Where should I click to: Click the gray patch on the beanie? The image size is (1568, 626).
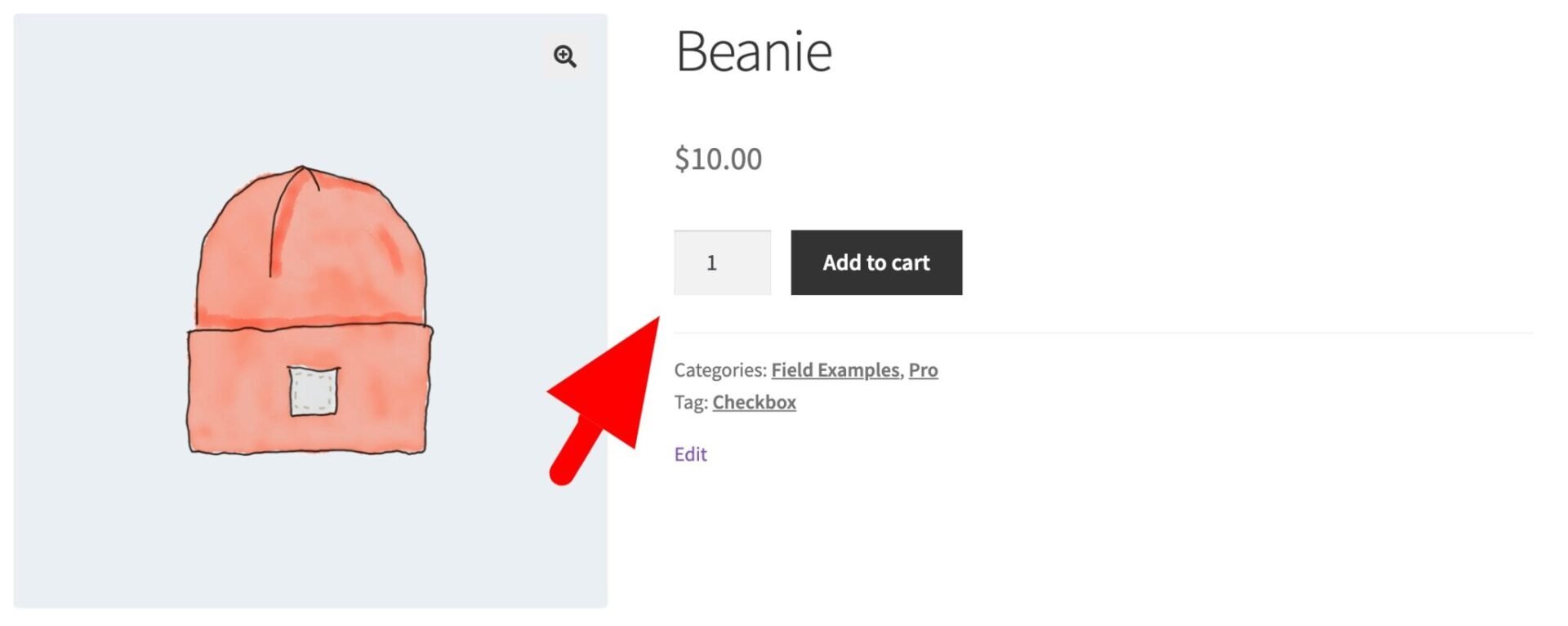pyautogui.click(x=314, y=391)
